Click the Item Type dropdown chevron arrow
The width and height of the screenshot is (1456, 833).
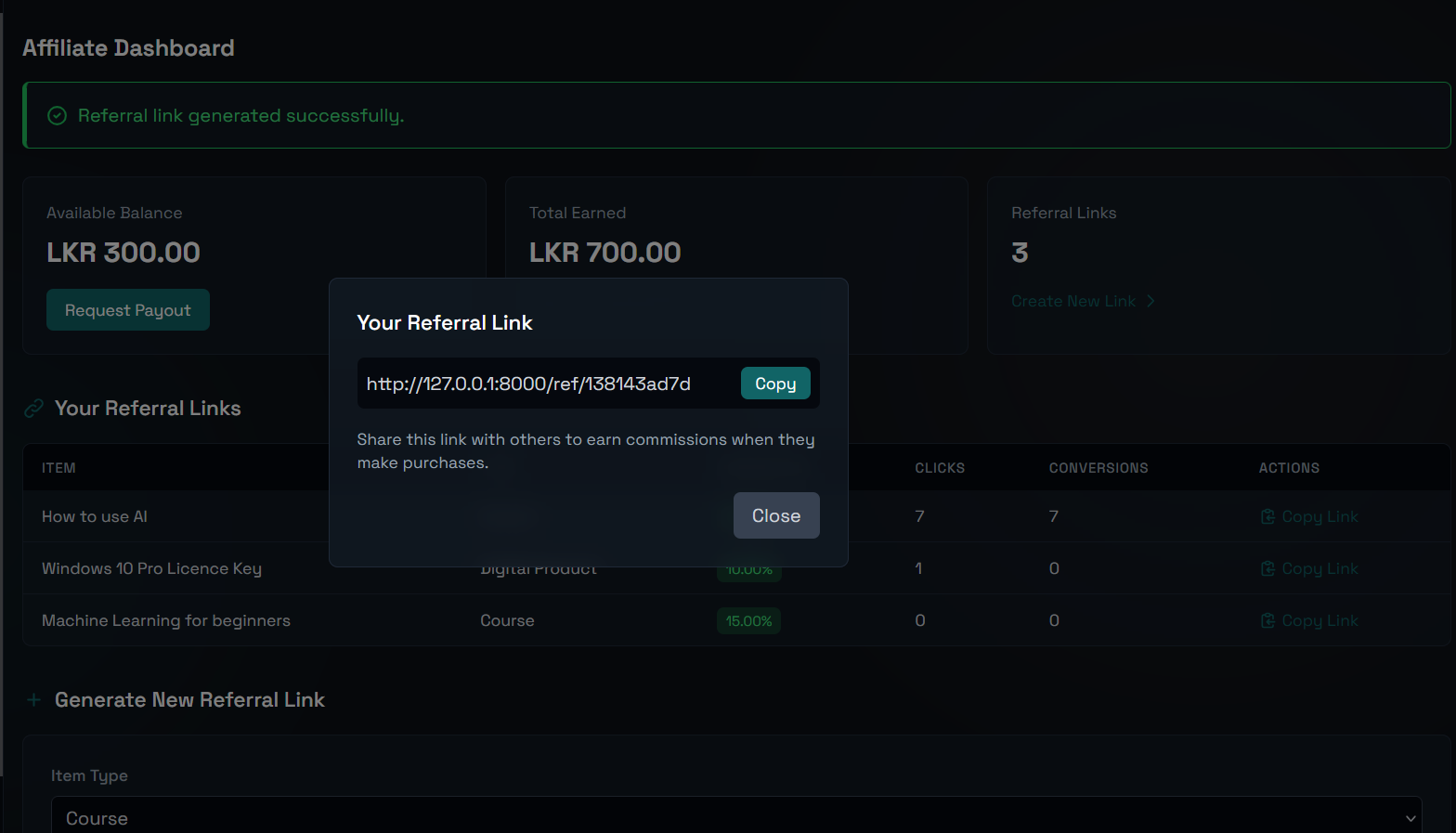(1410, 818)
